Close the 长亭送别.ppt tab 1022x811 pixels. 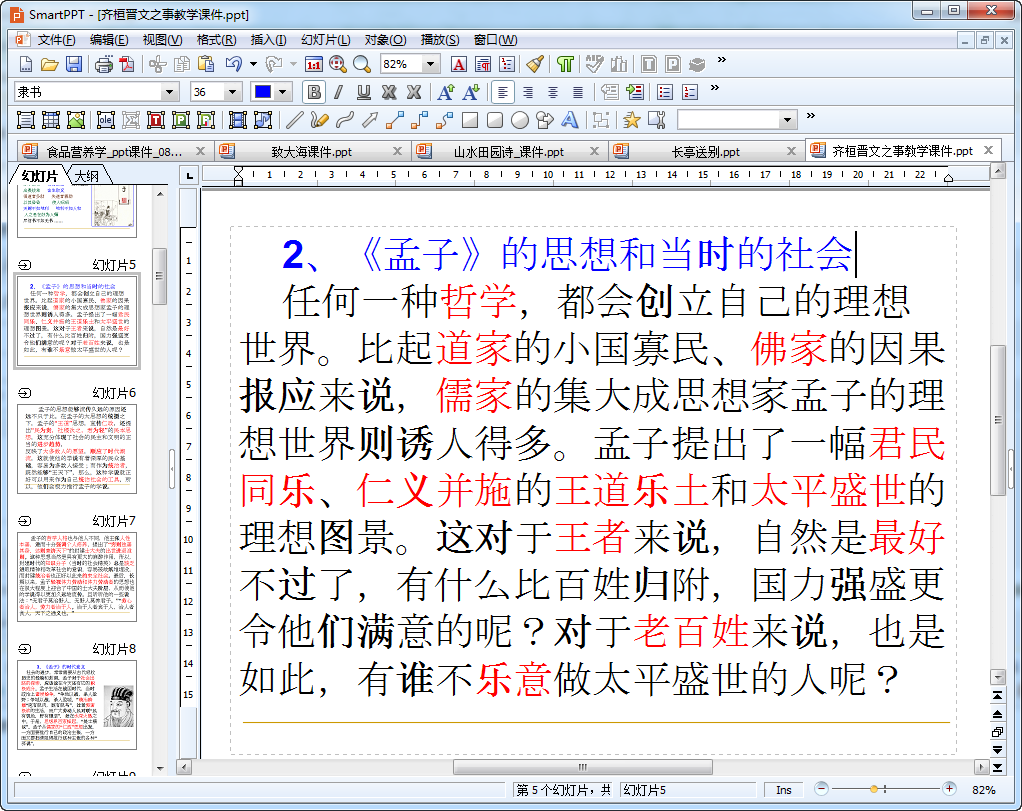[x=791, y=151]
